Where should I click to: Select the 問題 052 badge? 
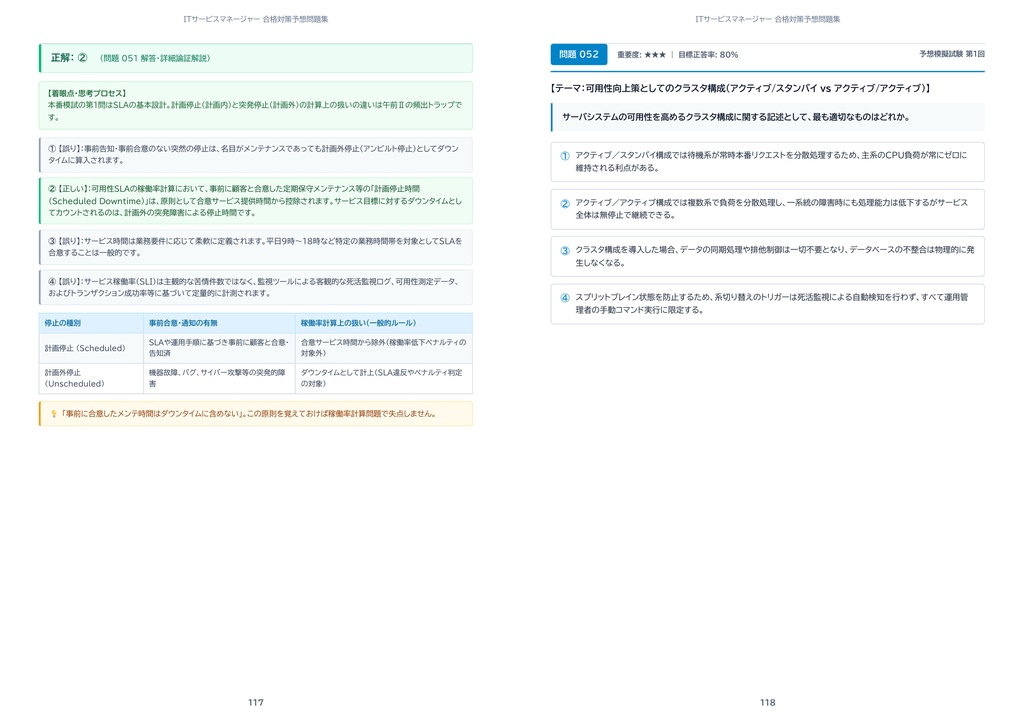(x=579, y=55)
